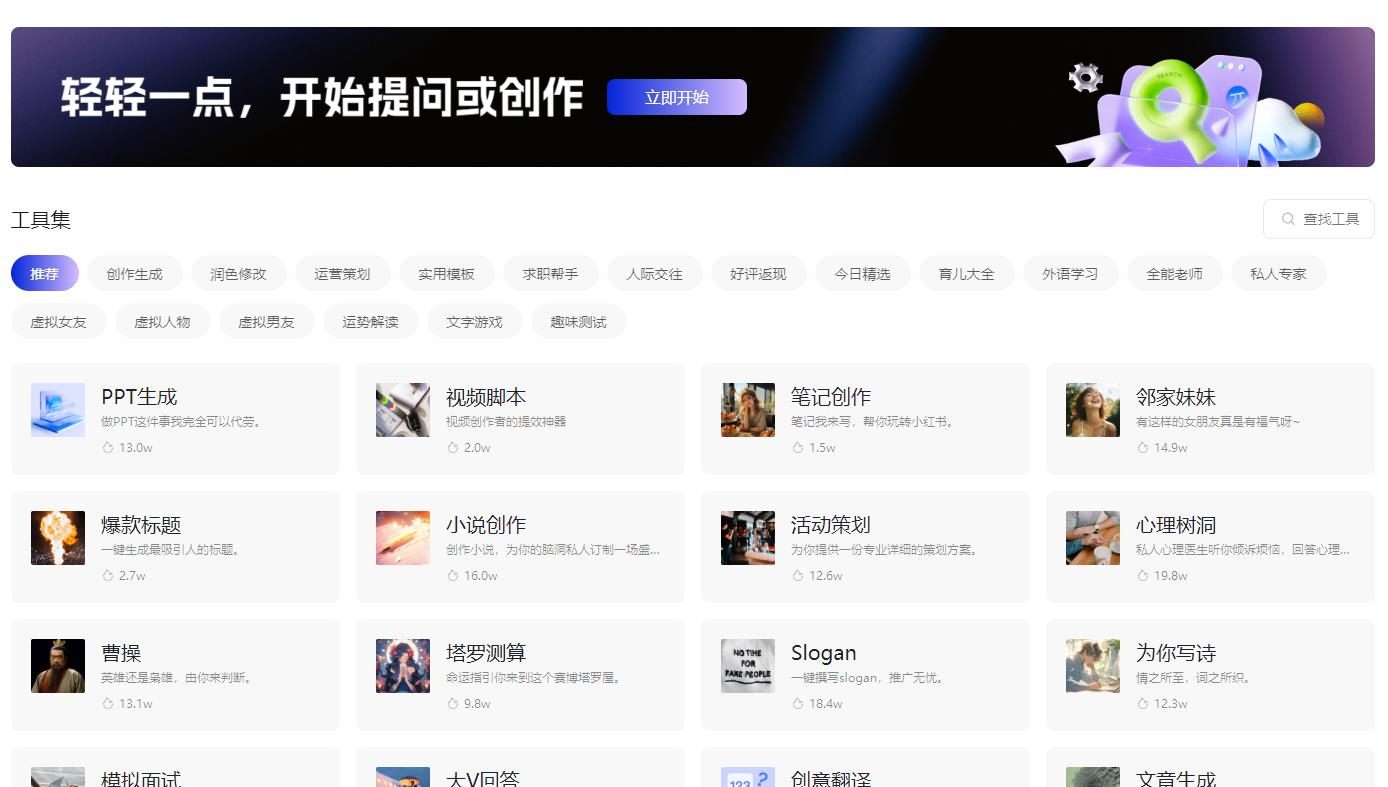This screenshot has height=787, width=1388.
Task: Click the usage count icon beside 18.4w
Action: [798, 704]
